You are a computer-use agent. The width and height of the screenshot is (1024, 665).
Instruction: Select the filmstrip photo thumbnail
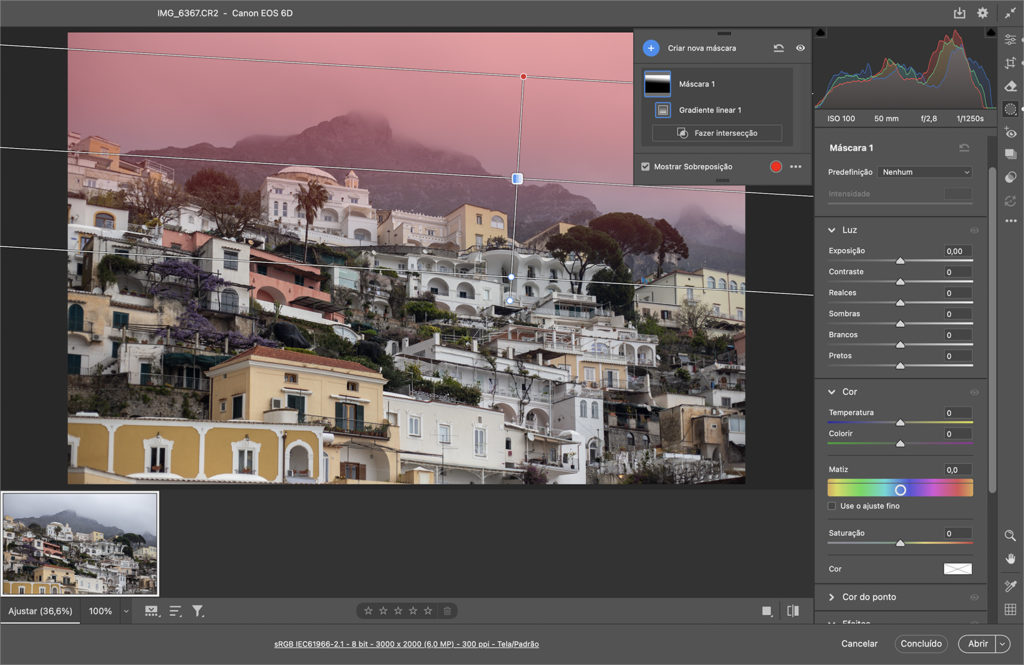[x=80, y=544]
